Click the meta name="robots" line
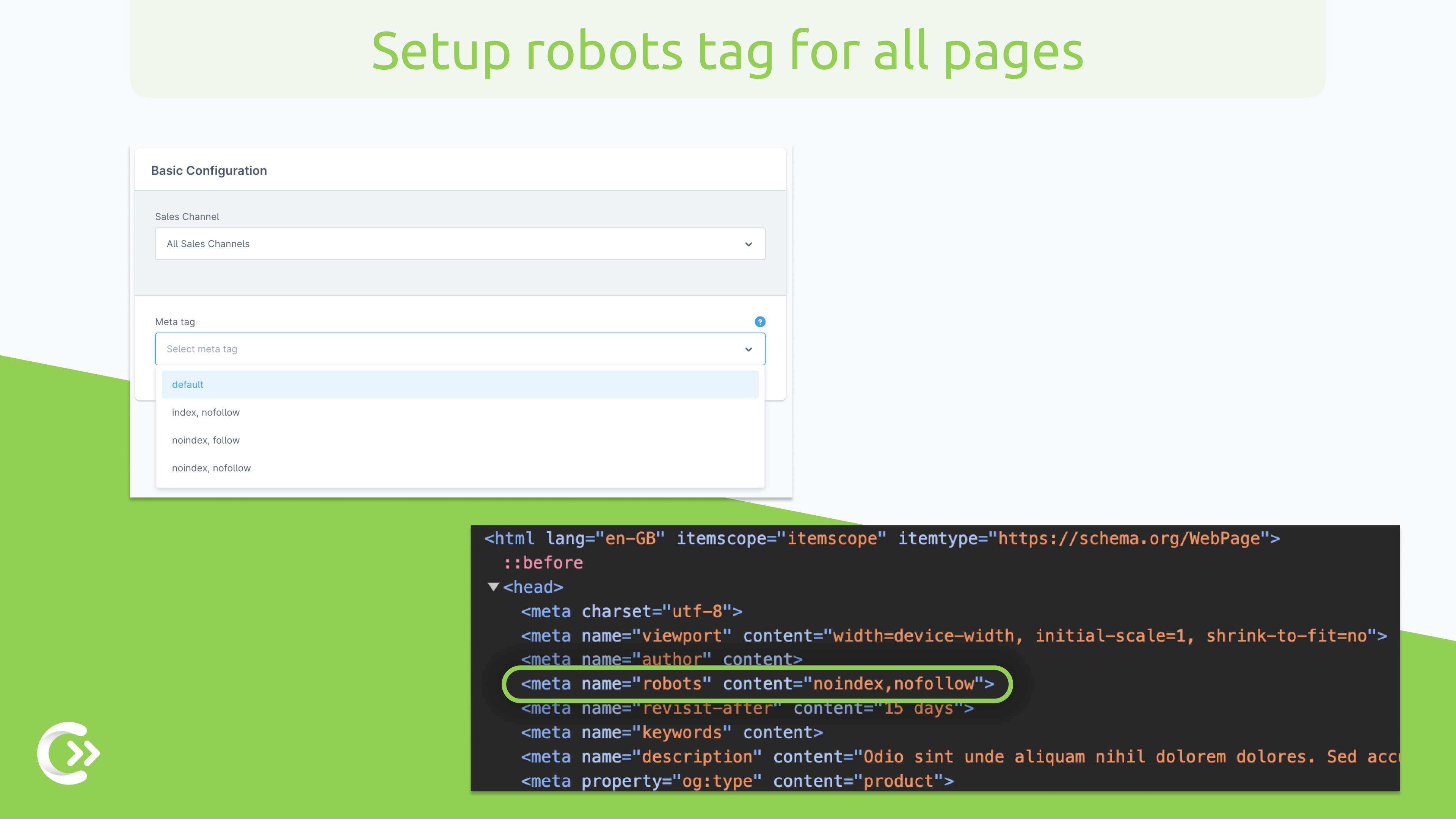Screen dimensions: 1456x819 click(757, 684)
